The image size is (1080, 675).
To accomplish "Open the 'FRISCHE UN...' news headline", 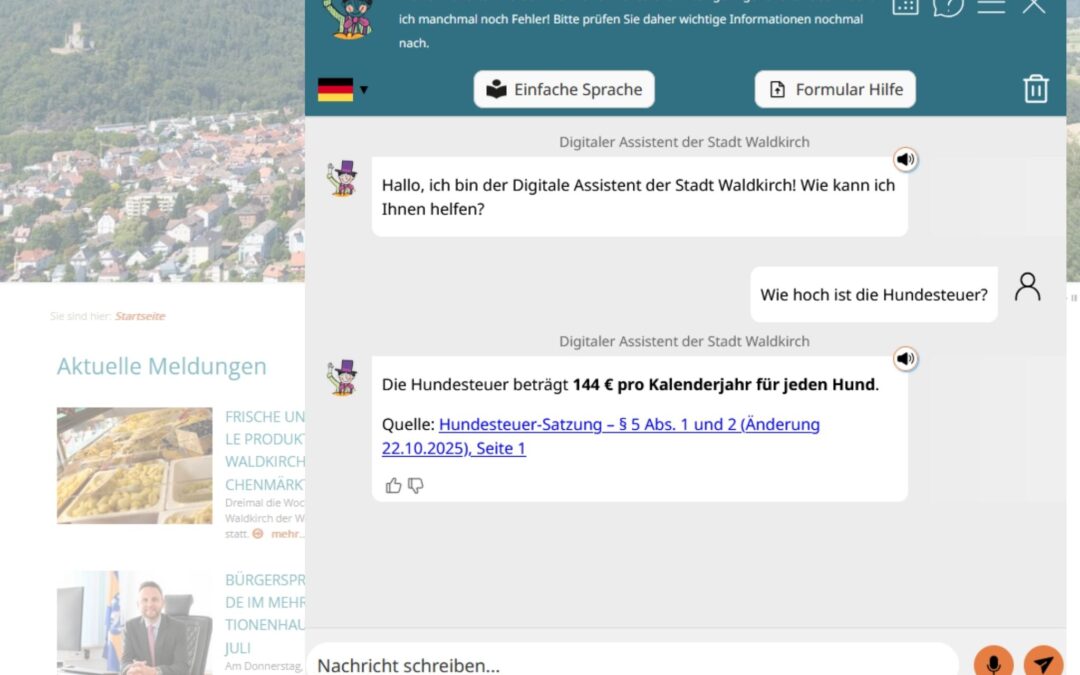I will 264,450.
